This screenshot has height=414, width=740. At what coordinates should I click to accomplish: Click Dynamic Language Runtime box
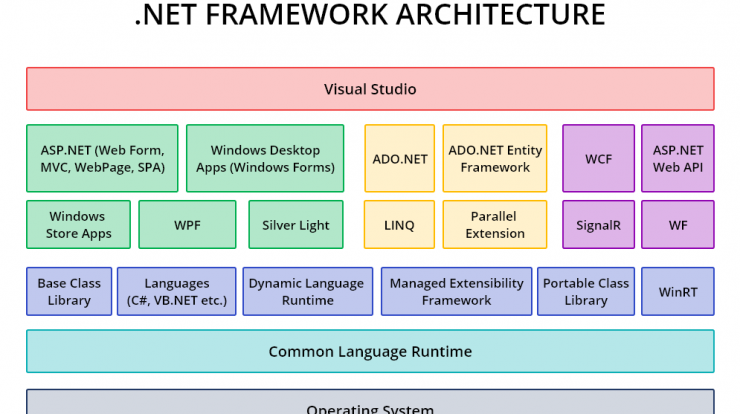pyautogui.click(x=308, y=291)
